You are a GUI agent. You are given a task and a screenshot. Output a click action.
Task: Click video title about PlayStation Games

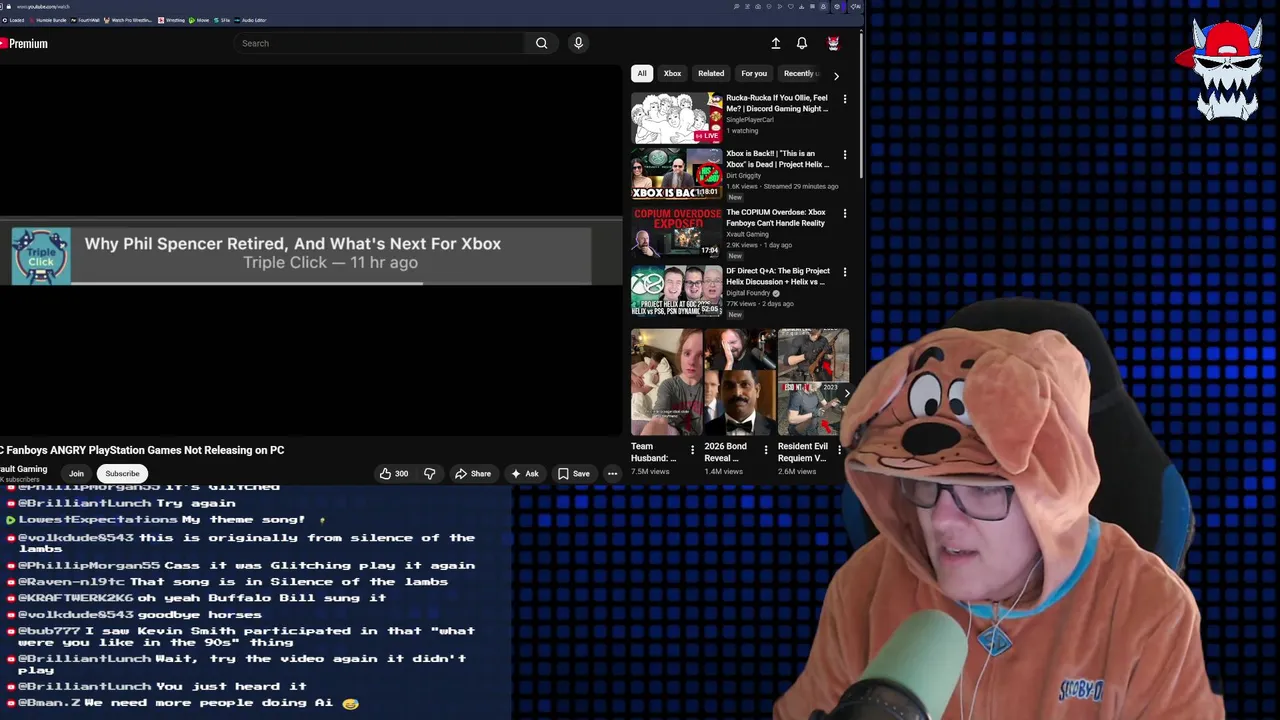[x=142, y=450]
